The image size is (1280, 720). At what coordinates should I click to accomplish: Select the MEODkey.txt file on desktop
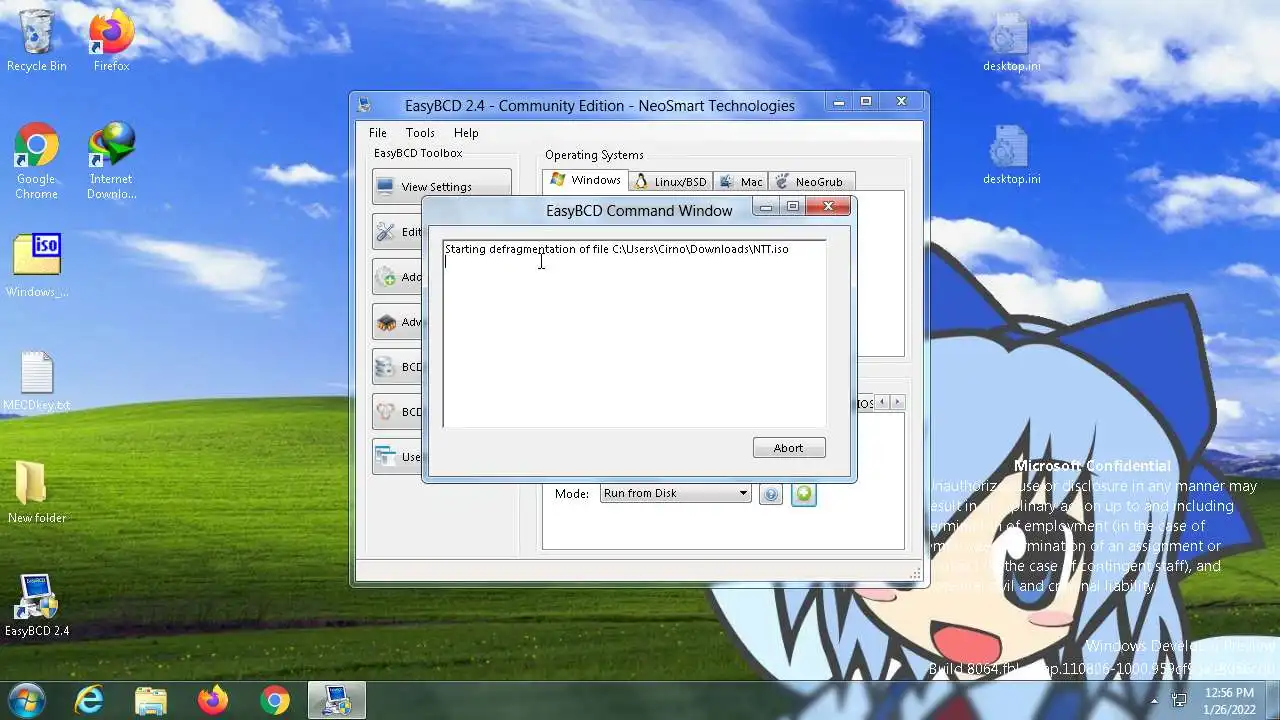click(37, 381)
